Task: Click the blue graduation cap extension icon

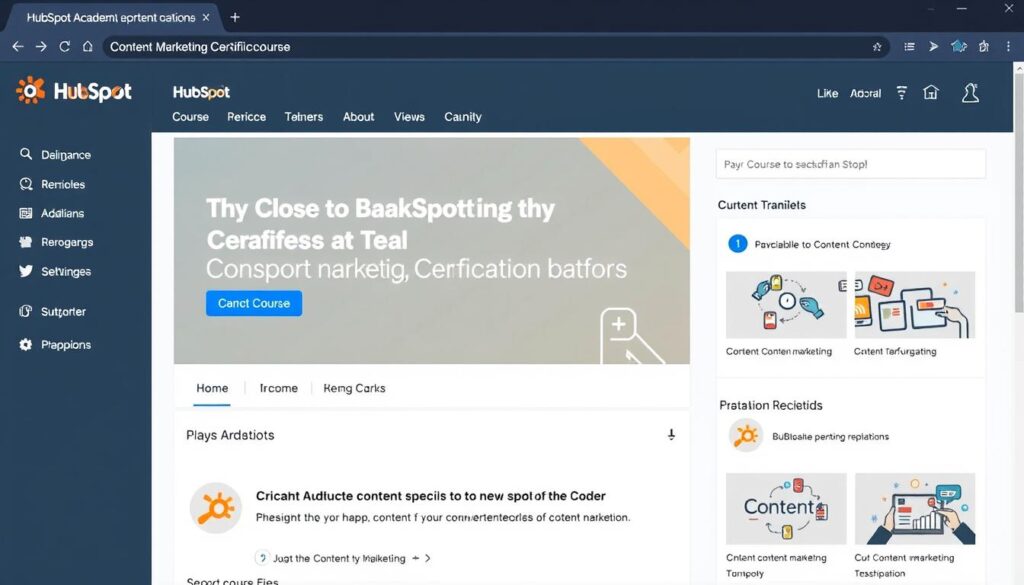Action: (958, 46)
